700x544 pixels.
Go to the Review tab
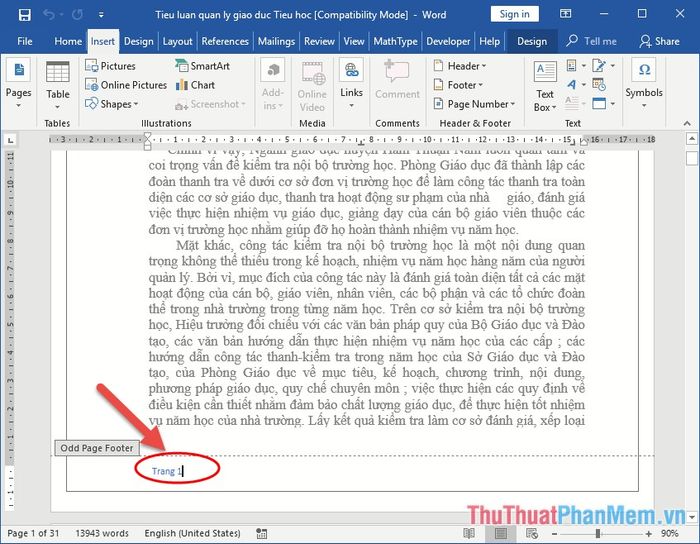(x=319, y=42)
